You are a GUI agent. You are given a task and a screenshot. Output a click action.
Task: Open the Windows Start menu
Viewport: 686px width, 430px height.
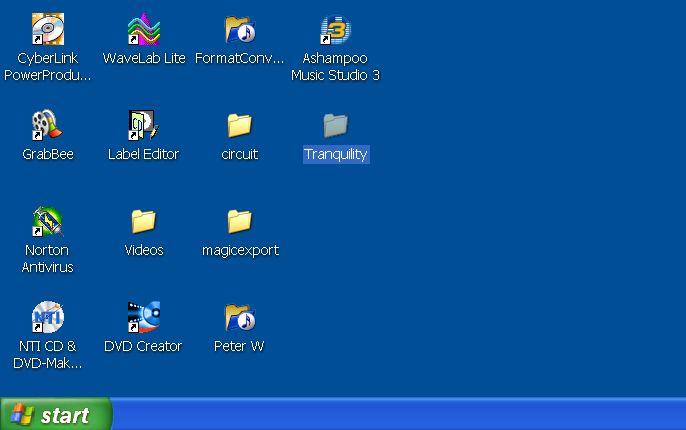(x=56, y=415)
